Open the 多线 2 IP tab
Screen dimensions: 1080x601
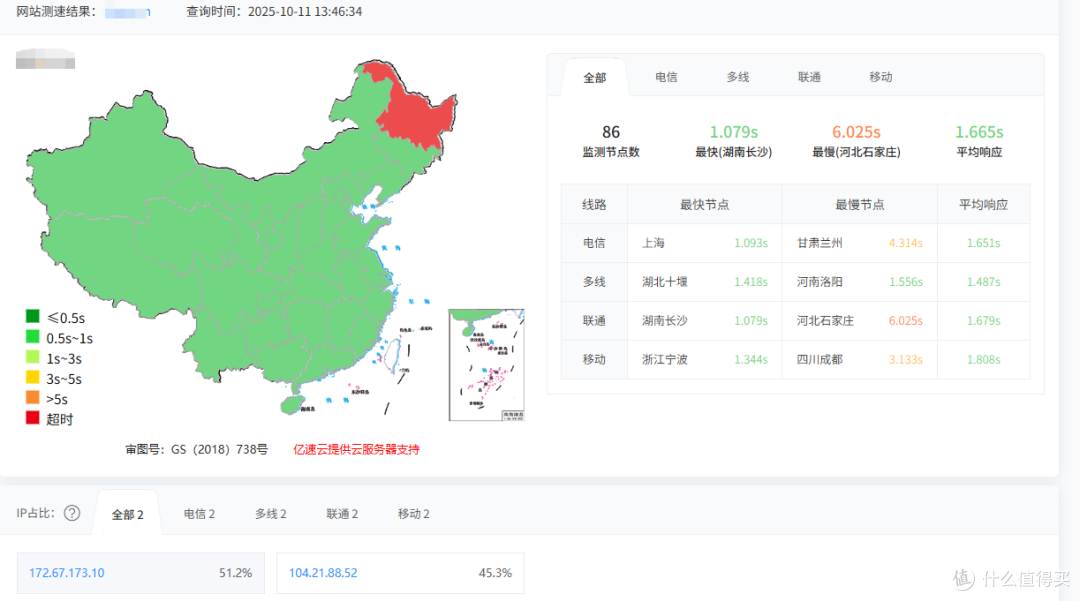point(271,514)
